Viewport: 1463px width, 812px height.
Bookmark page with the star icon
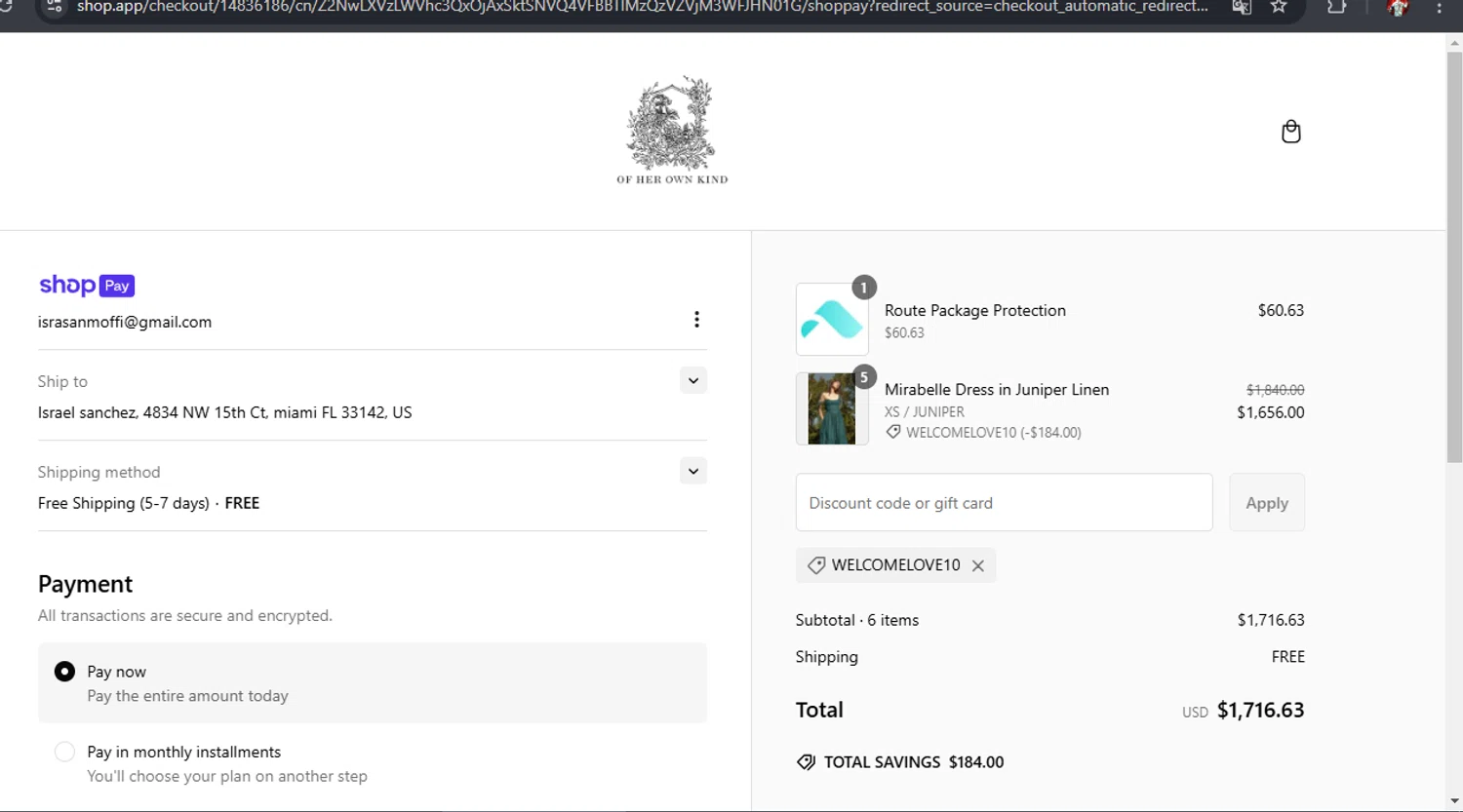pos(1279,7)
